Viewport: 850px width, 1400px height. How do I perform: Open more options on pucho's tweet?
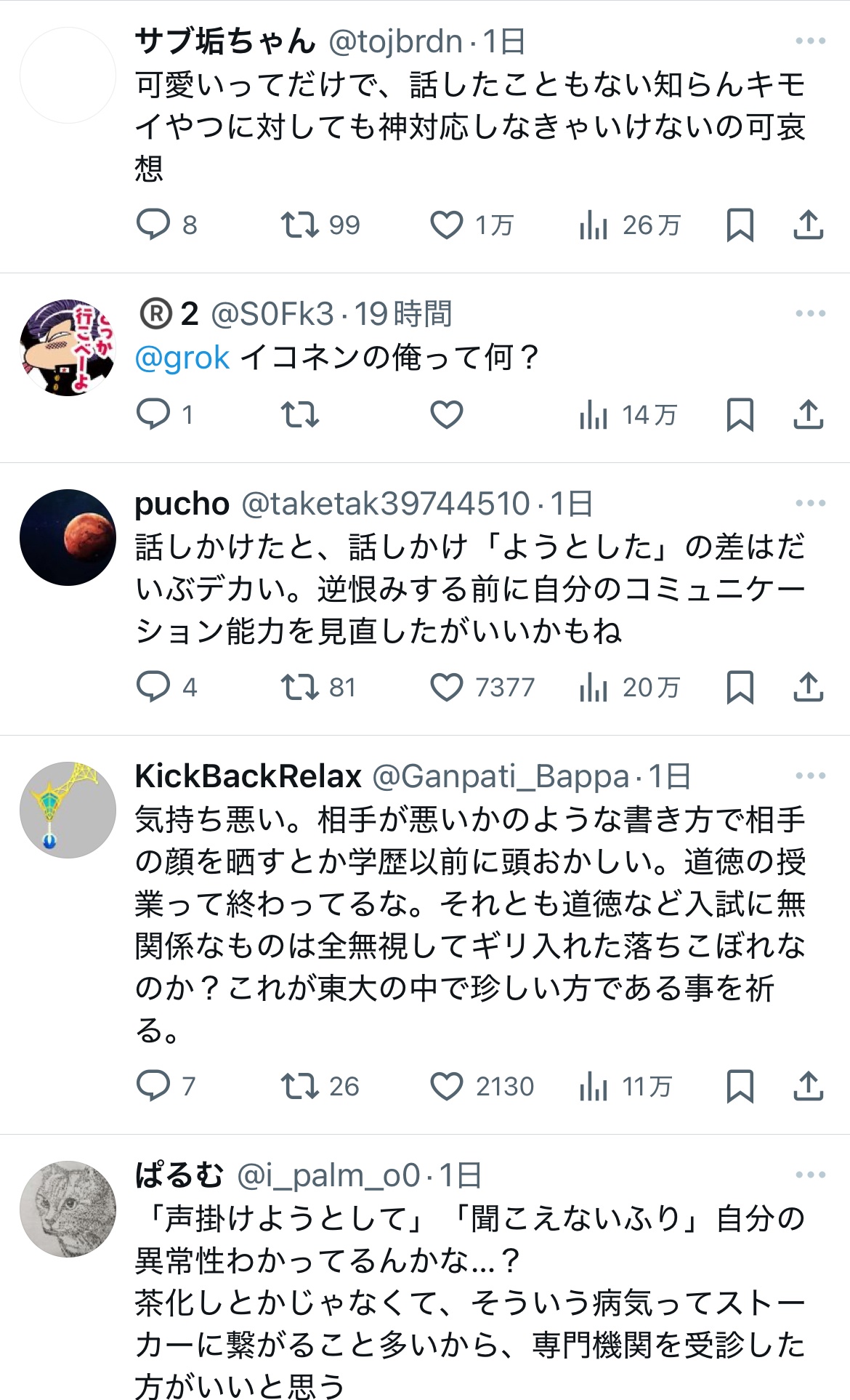(810, 503)
